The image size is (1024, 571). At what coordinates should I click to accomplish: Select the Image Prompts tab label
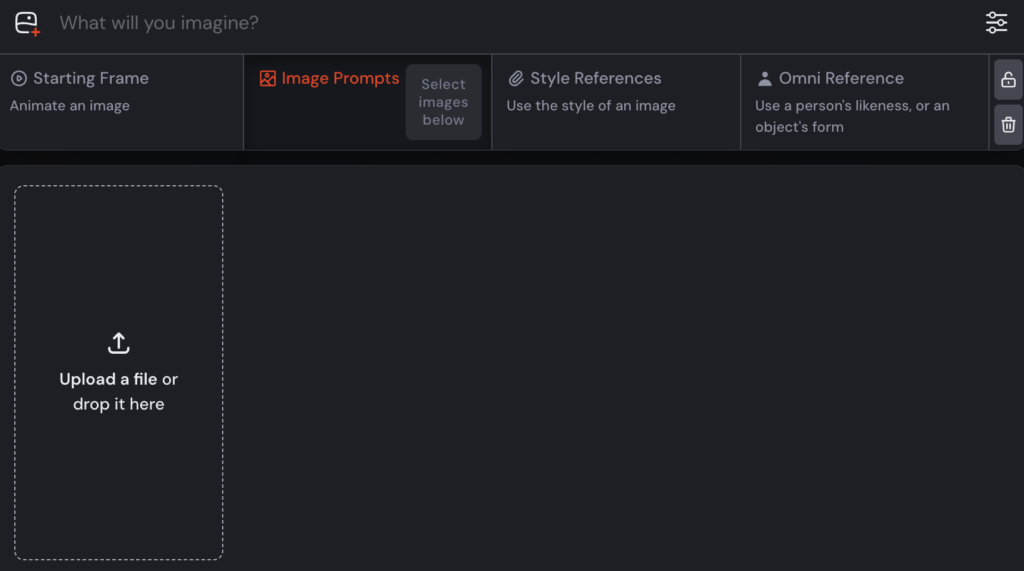click(x=340, y=78)
